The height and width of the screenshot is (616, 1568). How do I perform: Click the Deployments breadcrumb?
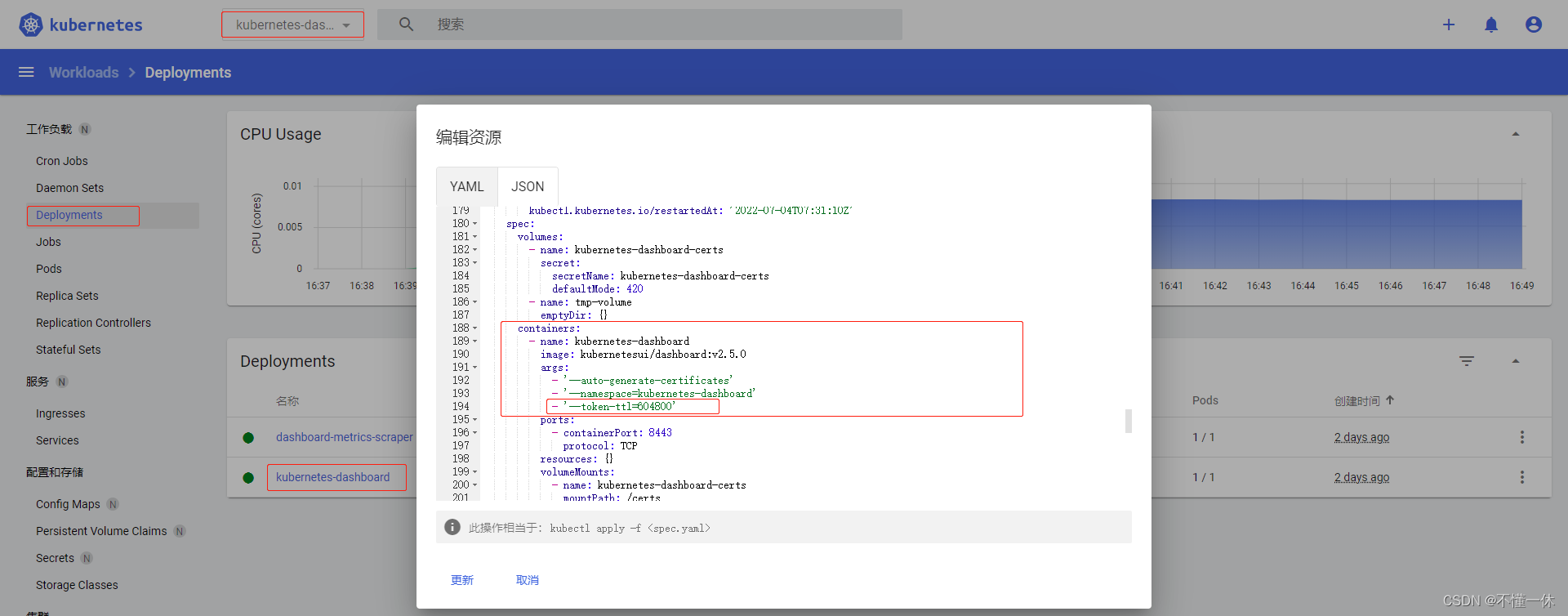tap(188, 73)
